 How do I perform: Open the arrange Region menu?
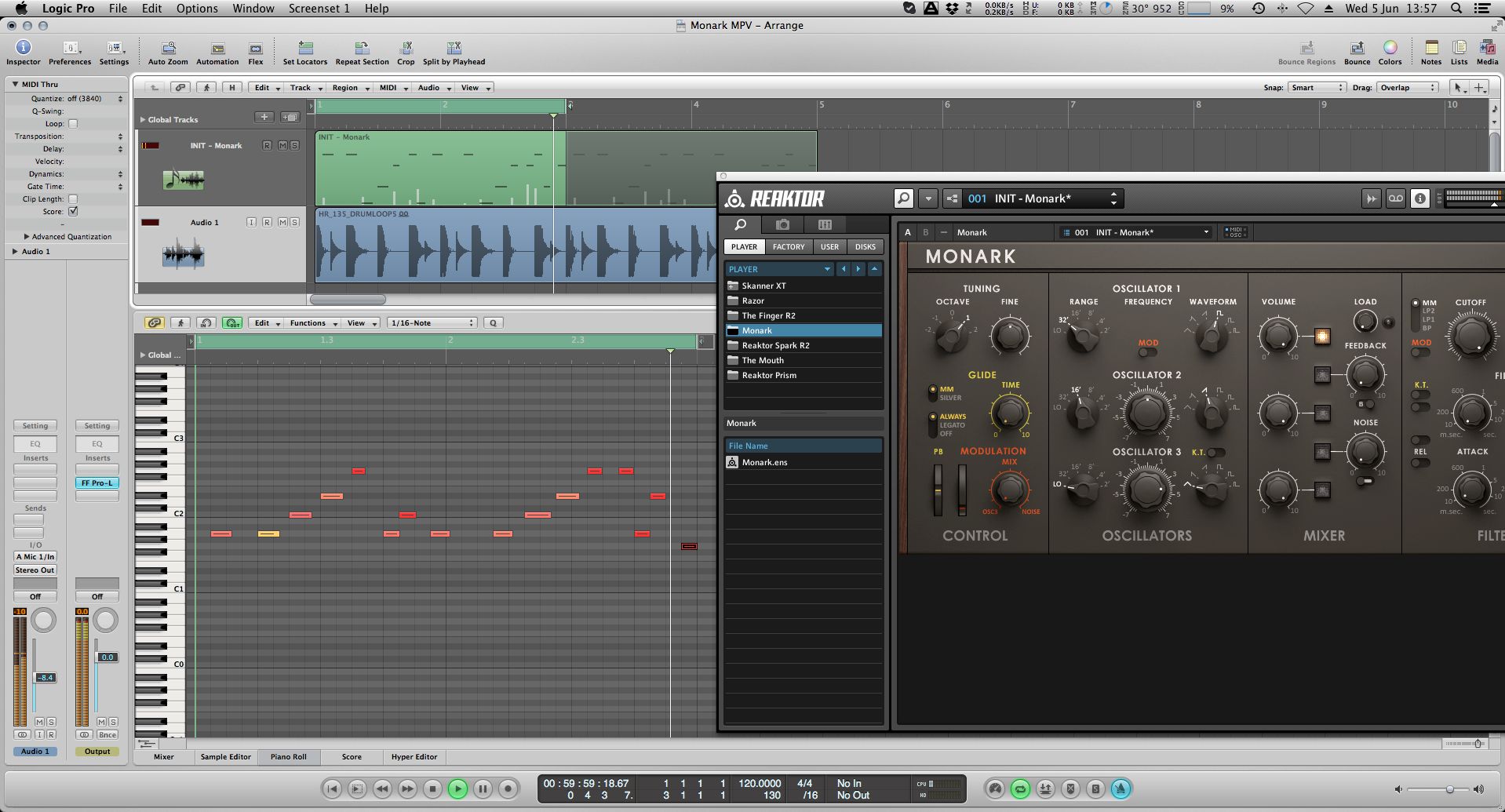click(x=349, y=88)
